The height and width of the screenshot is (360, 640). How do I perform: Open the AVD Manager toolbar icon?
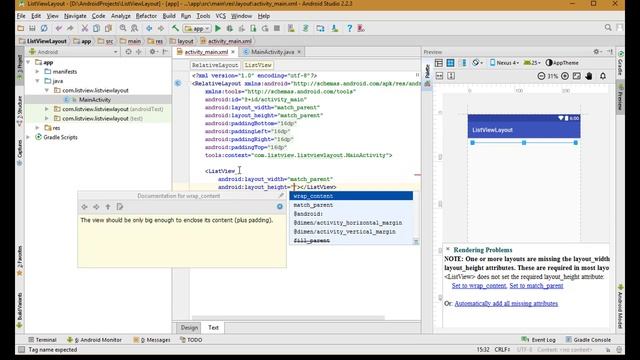[x=291, y=28]
